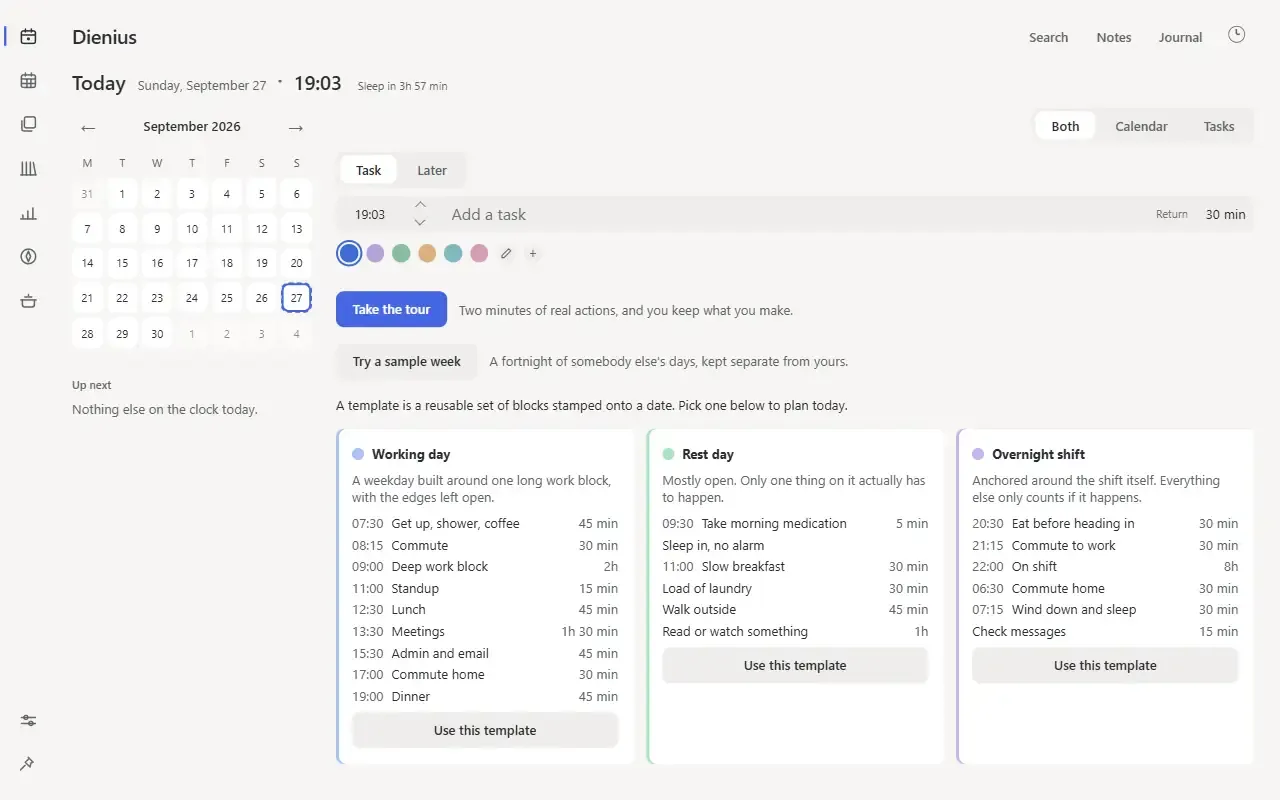The width and height of the screenshot is (1280, 800).
Task: Switch the view to Both
Action: pos(1065,126)
